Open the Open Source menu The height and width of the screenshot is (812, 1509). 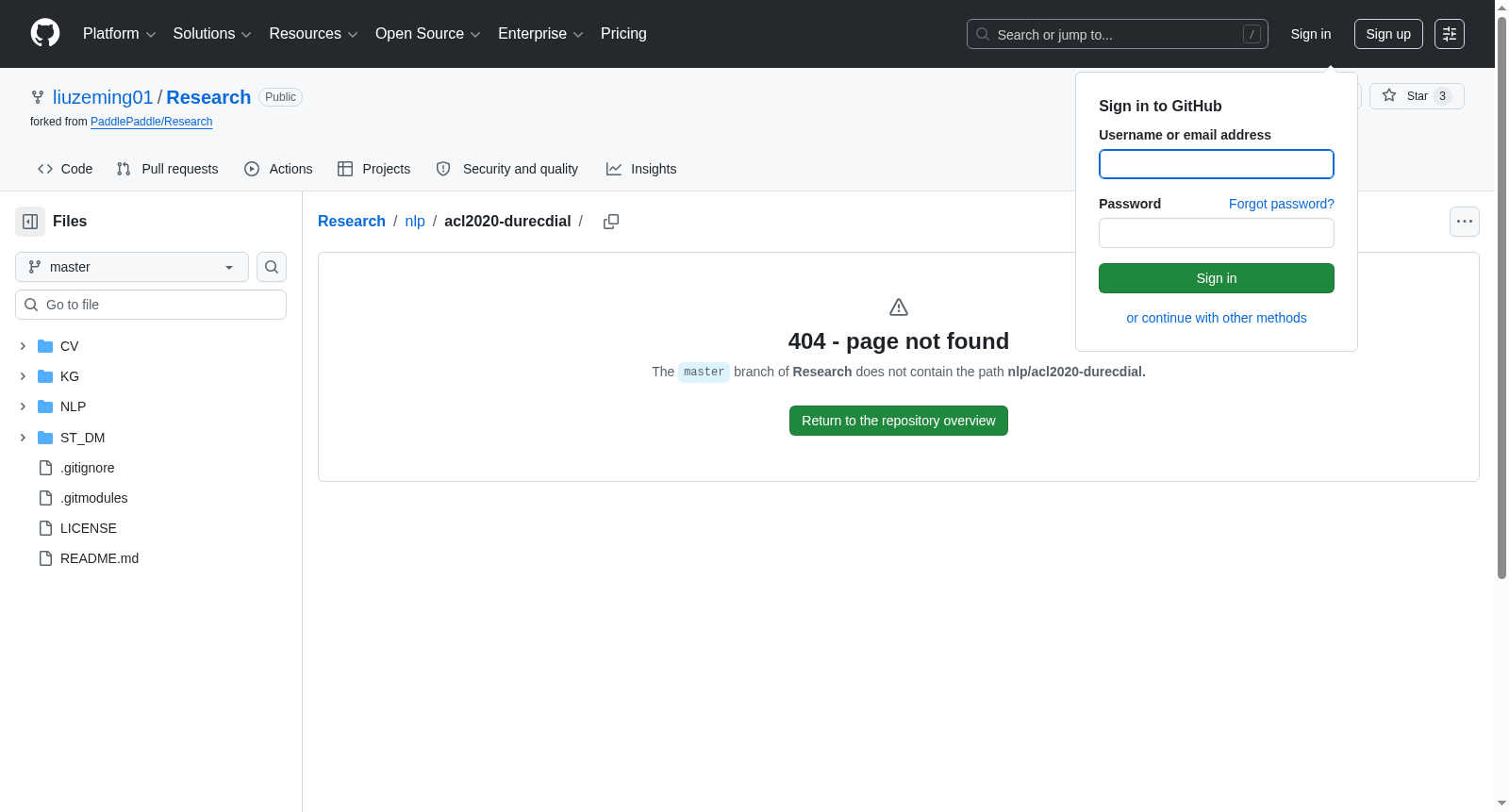coord(428,34)
